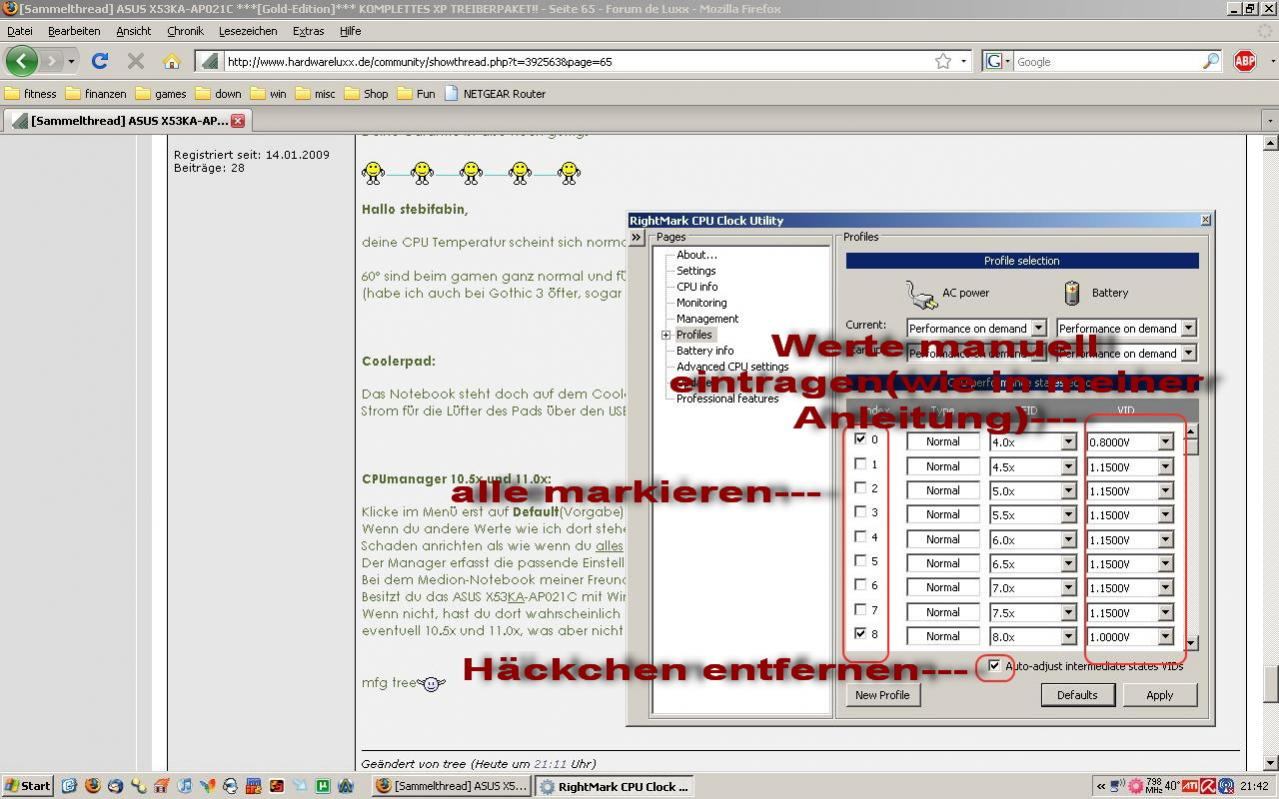Open the Firefox home page icon

click(x=171, y=61)
